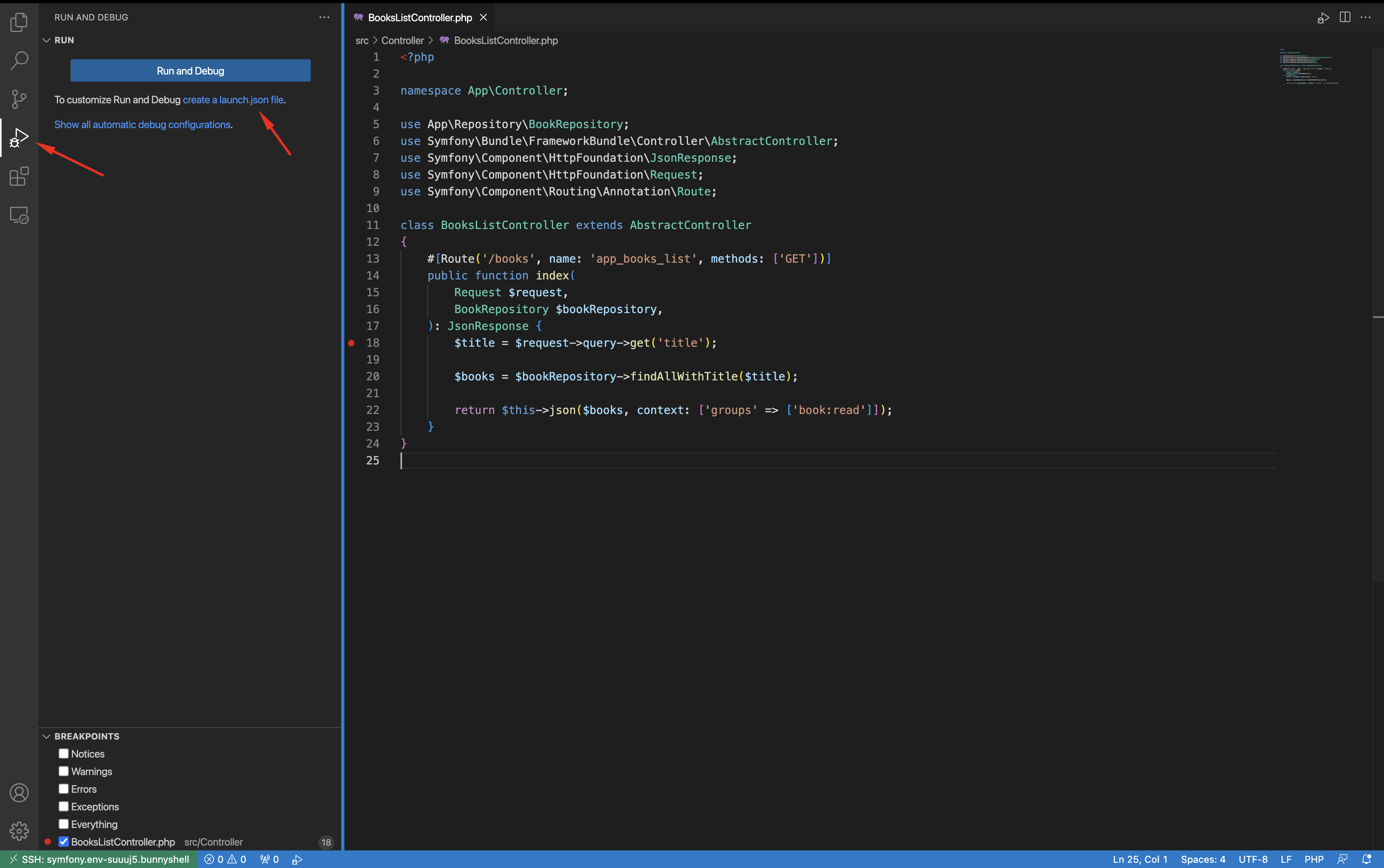Click the 'src/Controller' path label in breakpoints
This screenshot has height=868, width=1384.
pos(213,842)
